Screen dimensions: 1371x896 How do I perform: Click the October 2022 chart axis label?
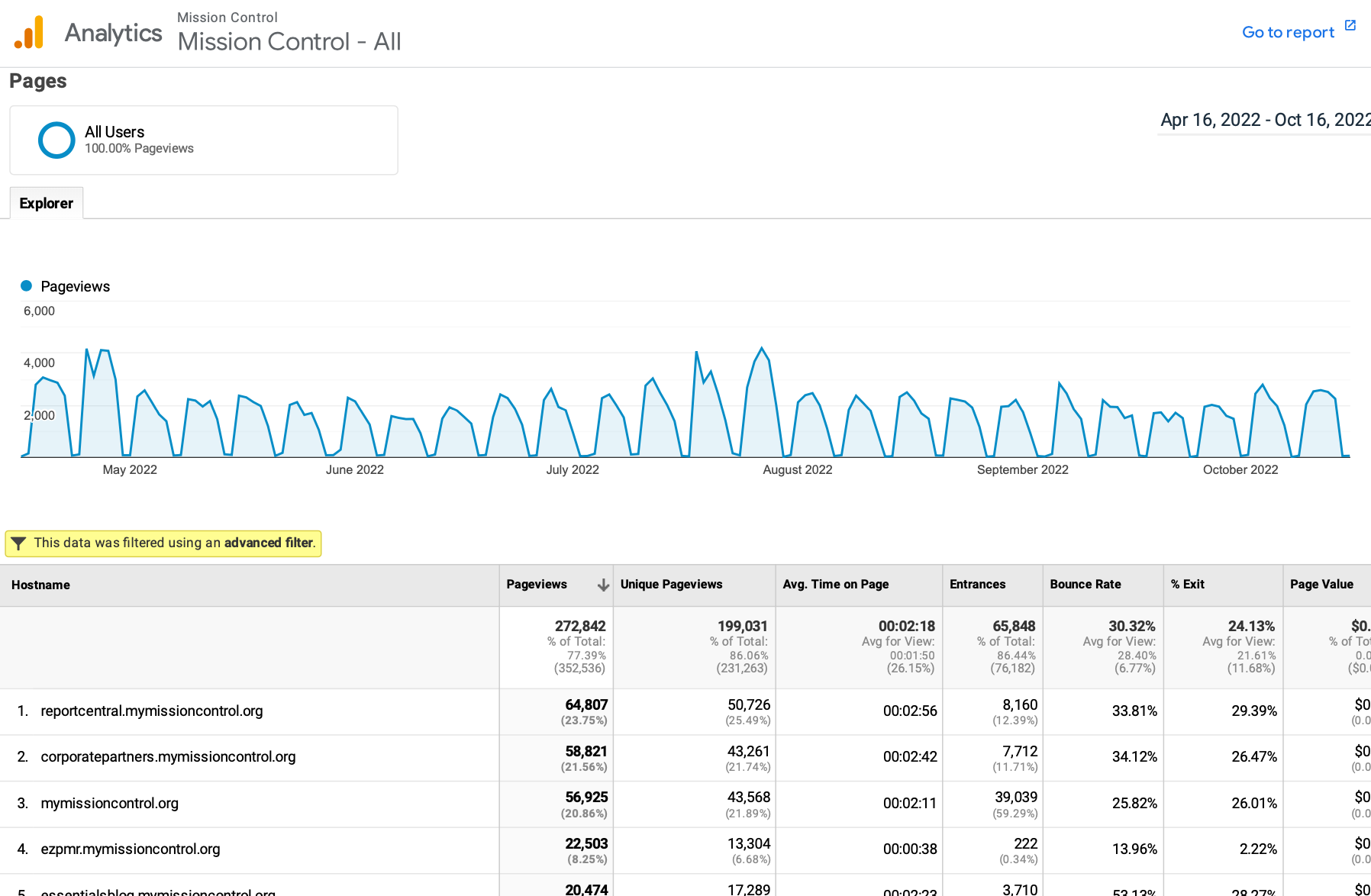pos(1240,469)
